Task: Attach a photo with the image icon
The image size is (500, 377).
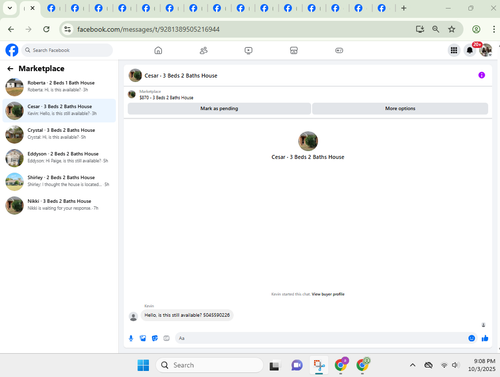Action: 143,338
